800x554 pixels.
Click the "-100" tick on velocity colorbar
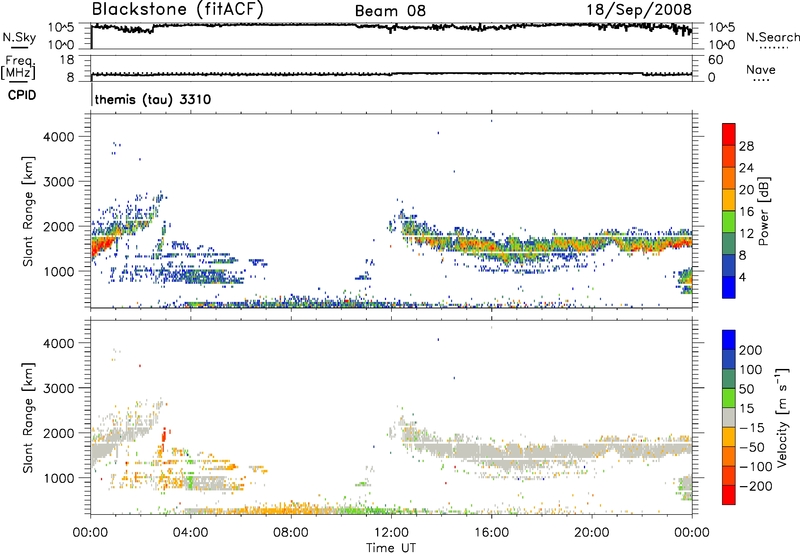755,467
